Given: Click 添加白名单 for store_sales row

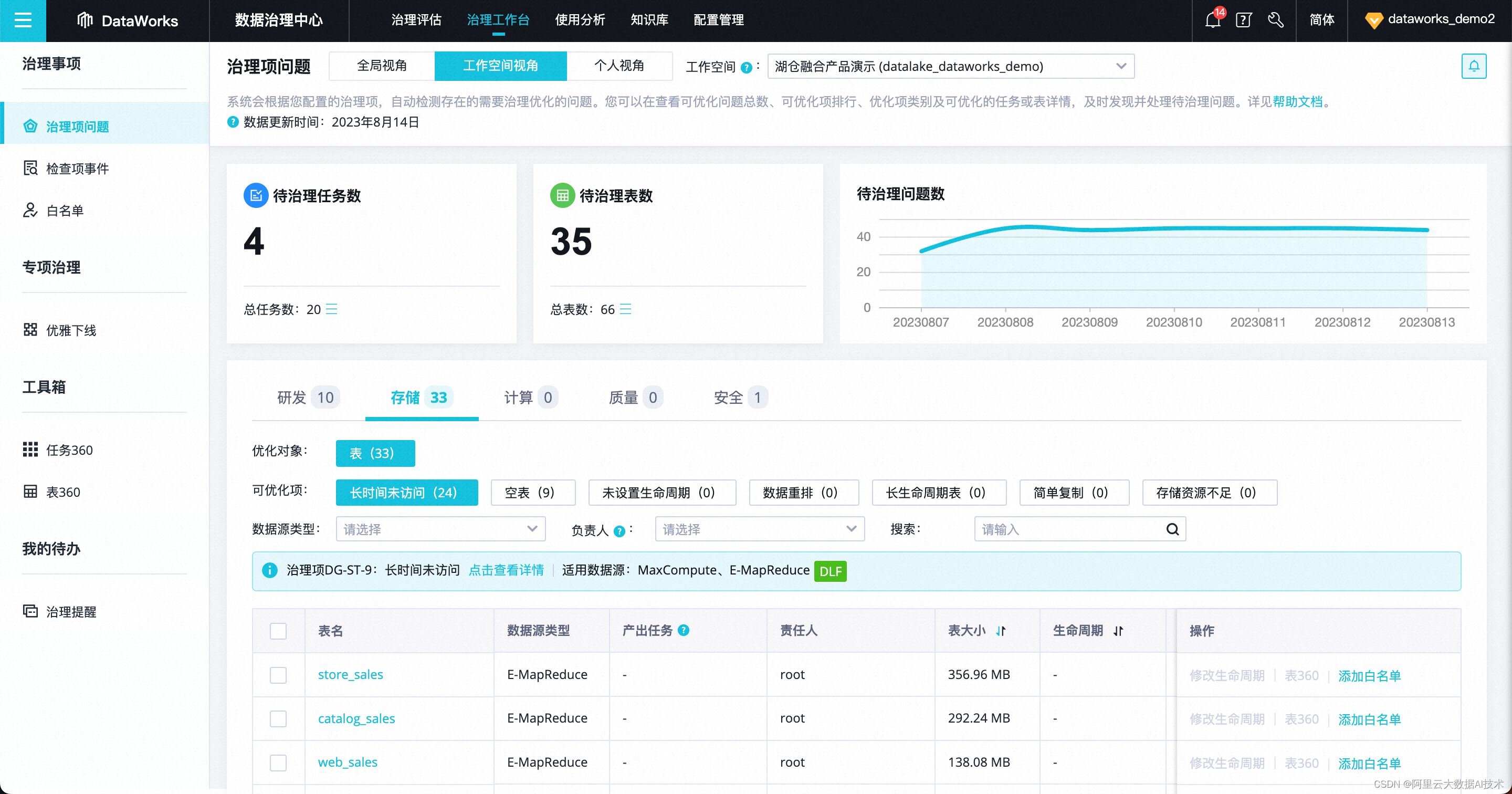Looking at the screenshot, I should point(1369,676).
